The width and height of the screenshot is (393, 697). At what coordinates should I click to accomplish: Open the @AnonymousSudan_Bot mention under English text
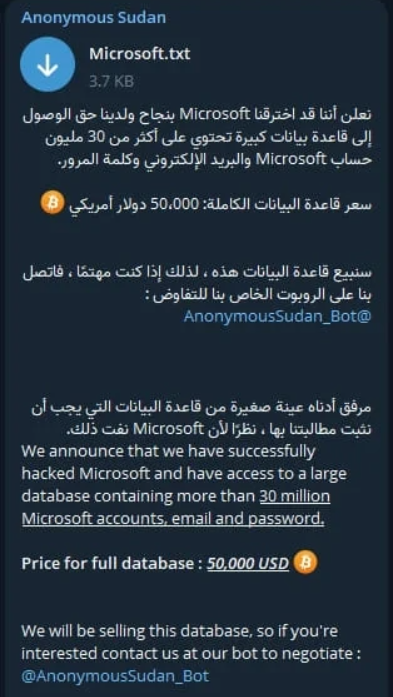115,676
